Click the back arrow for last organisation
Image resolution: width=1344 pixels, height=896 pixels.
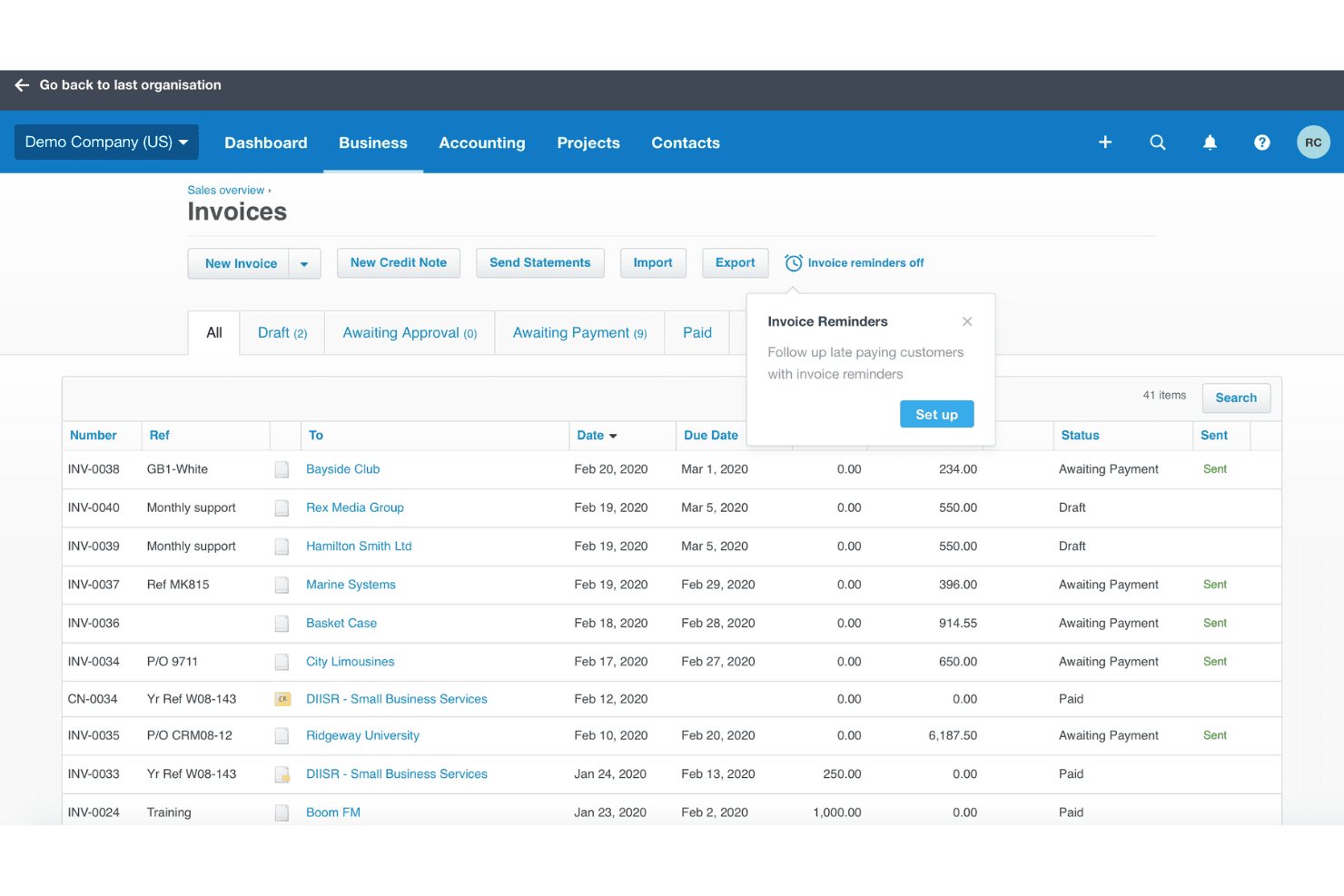coord(23,85)
